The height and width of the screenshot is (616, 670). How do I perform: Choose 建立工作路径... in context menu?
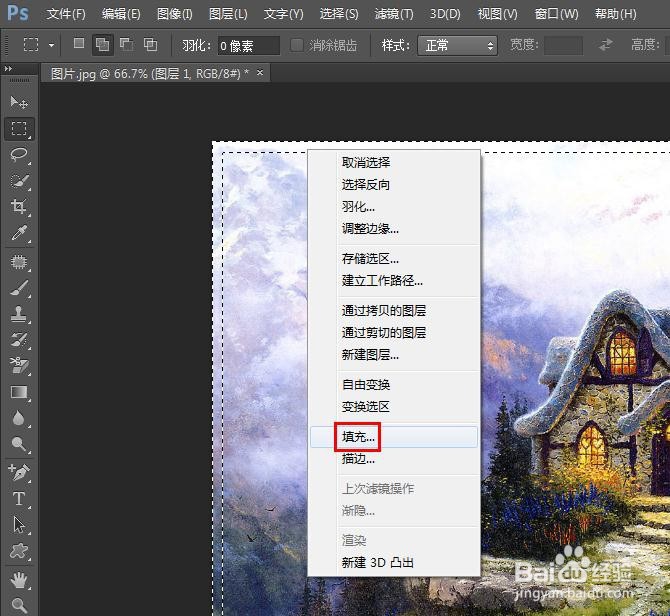pos(394,281)
